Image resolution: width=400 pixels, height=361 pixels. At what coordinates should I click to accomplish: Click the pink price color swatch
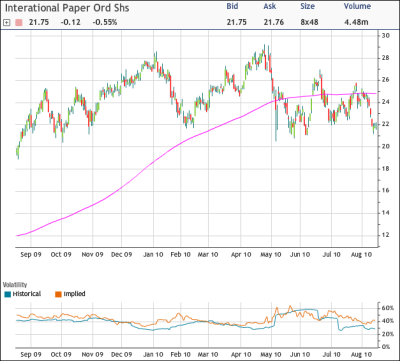click(19, 23)
